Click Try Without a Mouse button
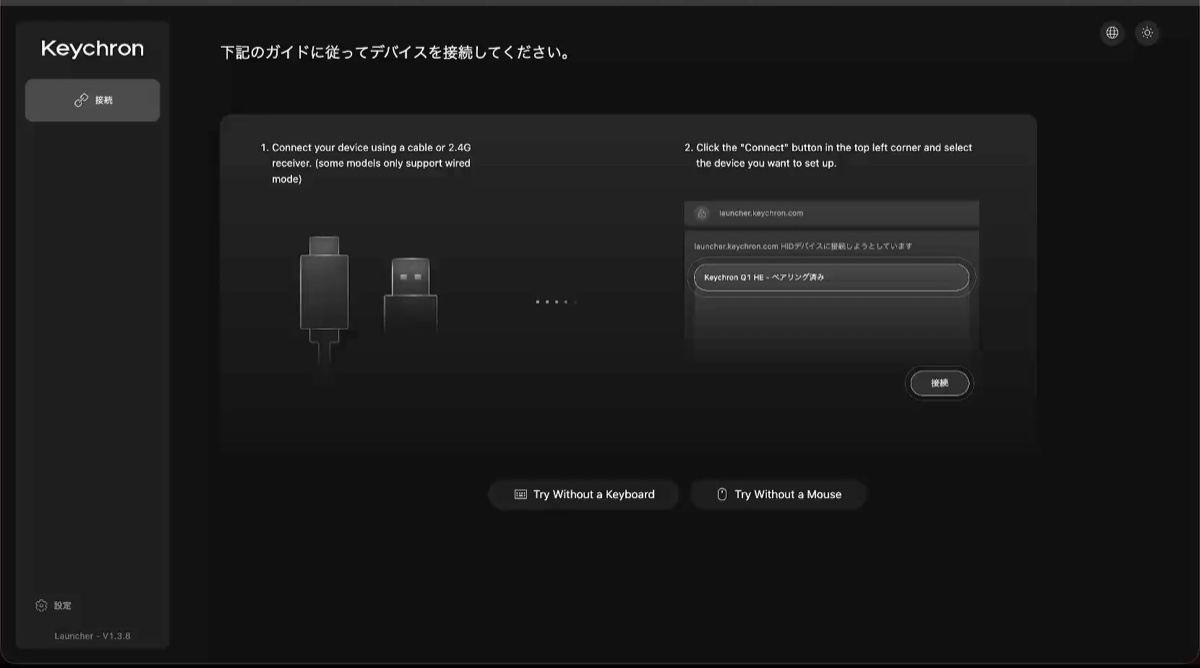This screenshot has width=1200, height=668. 778,494
